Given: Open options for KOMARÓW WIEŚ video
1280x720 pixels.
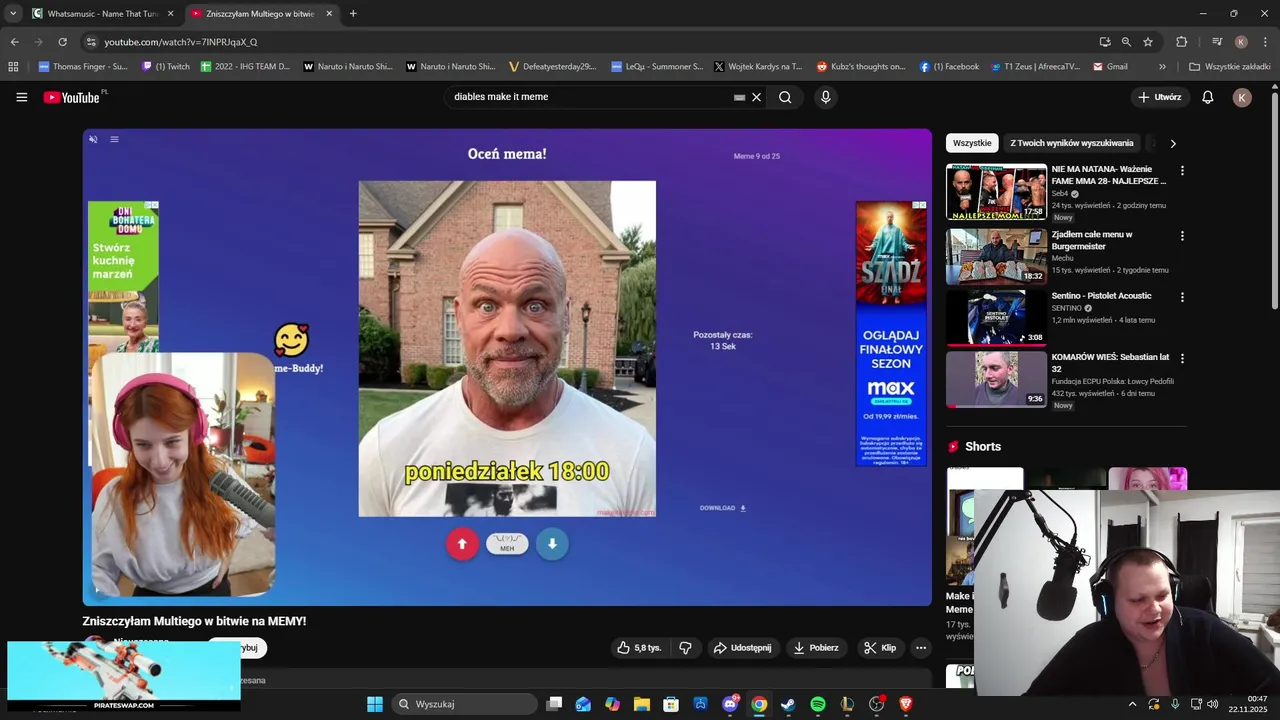Looking at the screenshot, I should click(1182, 358).
